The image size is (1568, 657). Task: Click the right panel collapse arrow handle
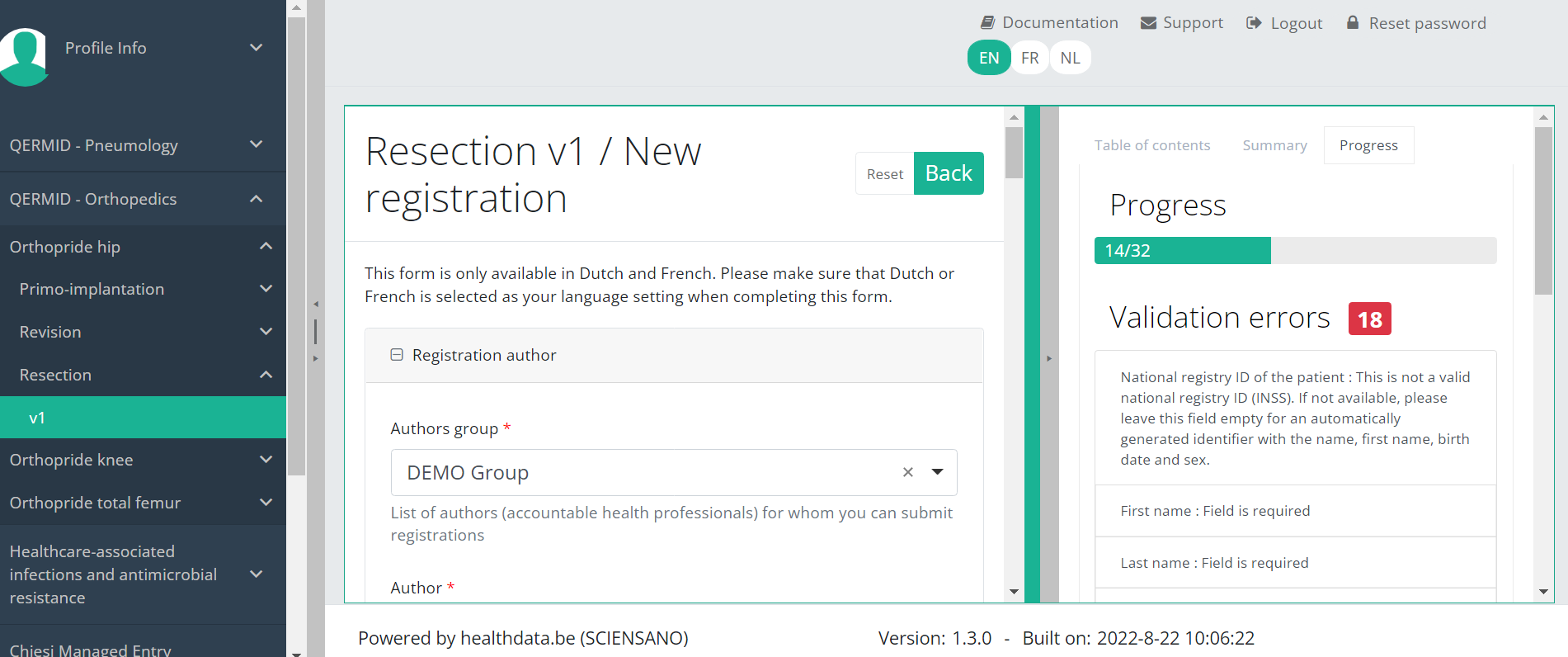click(1049, 358)
